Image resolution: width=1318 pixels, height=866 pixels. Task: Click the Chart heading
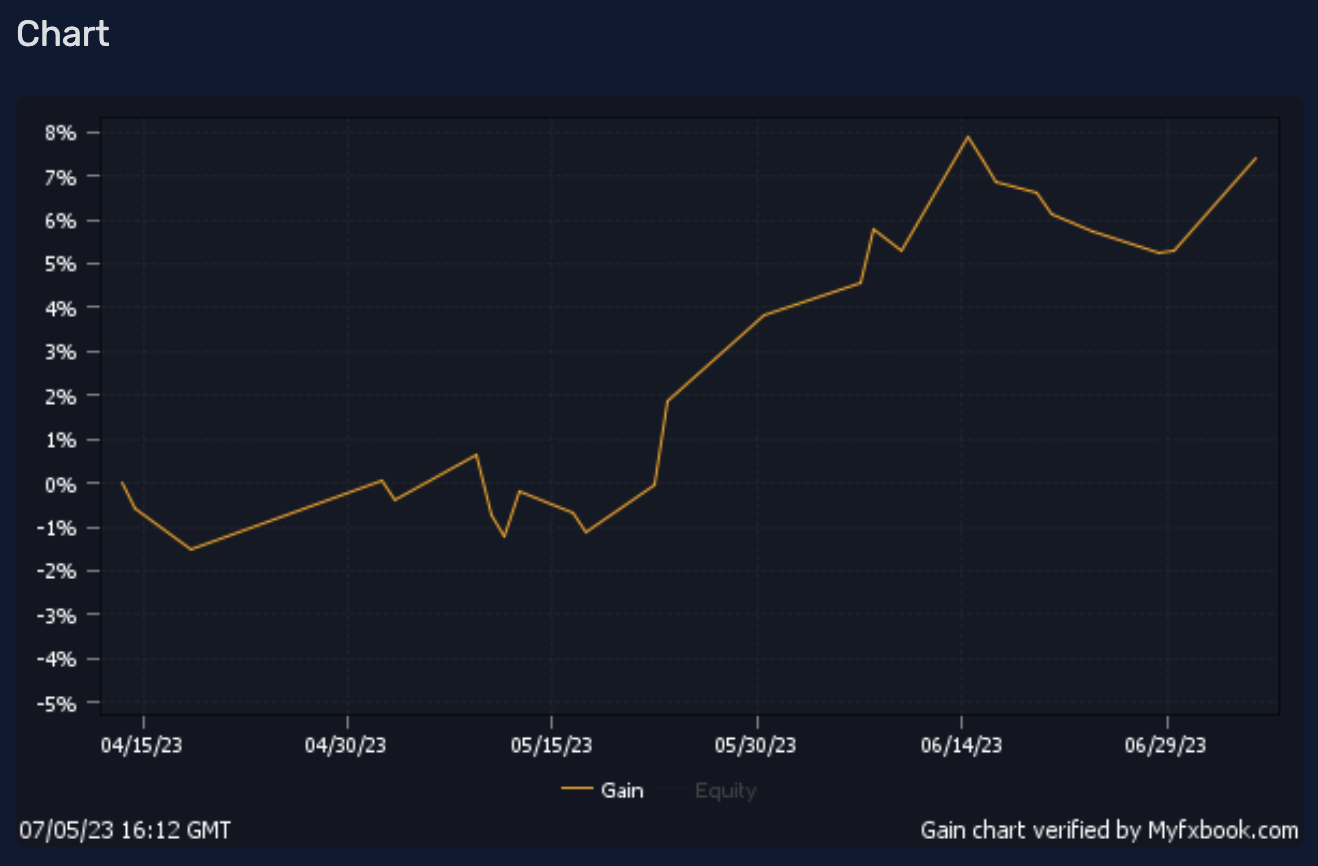[x=63, y=34]
